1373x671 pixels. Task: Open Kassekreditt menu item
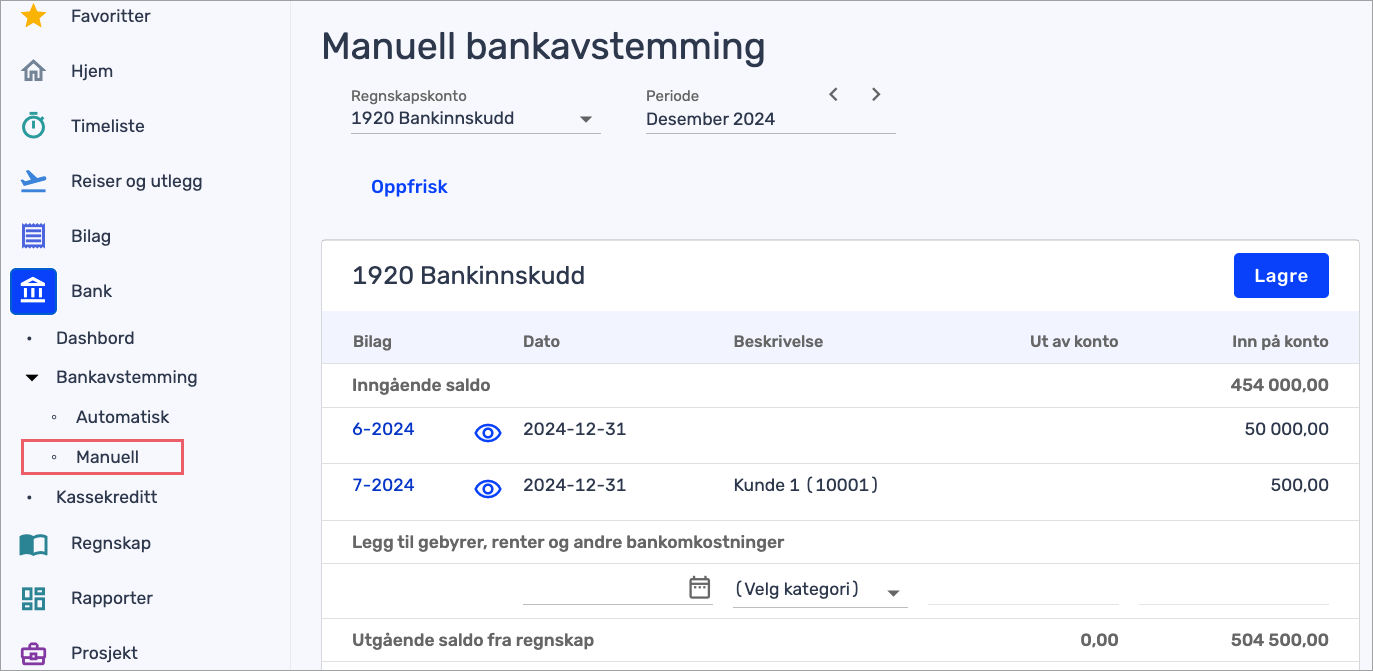tap(106, 497)
